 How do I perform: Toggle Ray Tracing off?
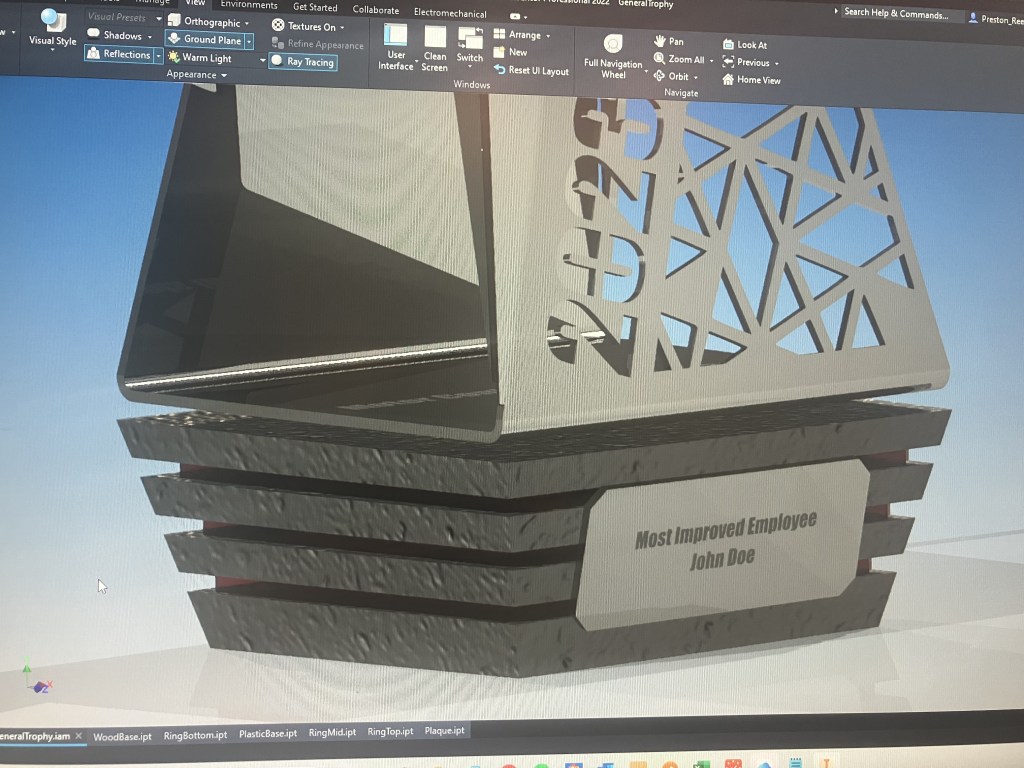[x=303, y=62]
